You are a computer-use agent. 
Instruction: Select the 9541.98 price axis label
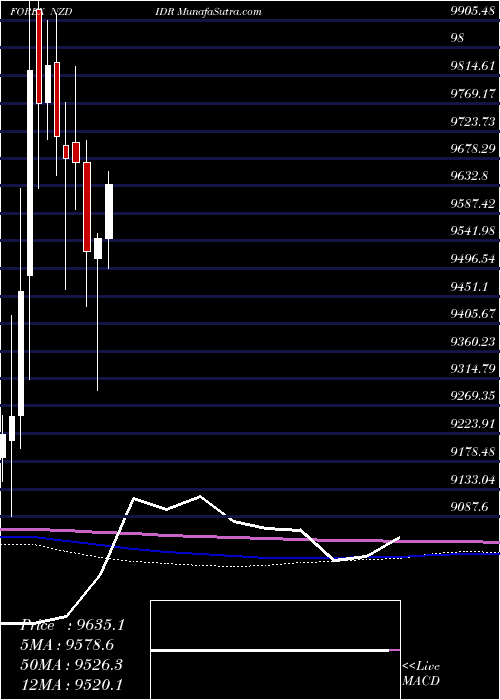click(x=473, y=230)
